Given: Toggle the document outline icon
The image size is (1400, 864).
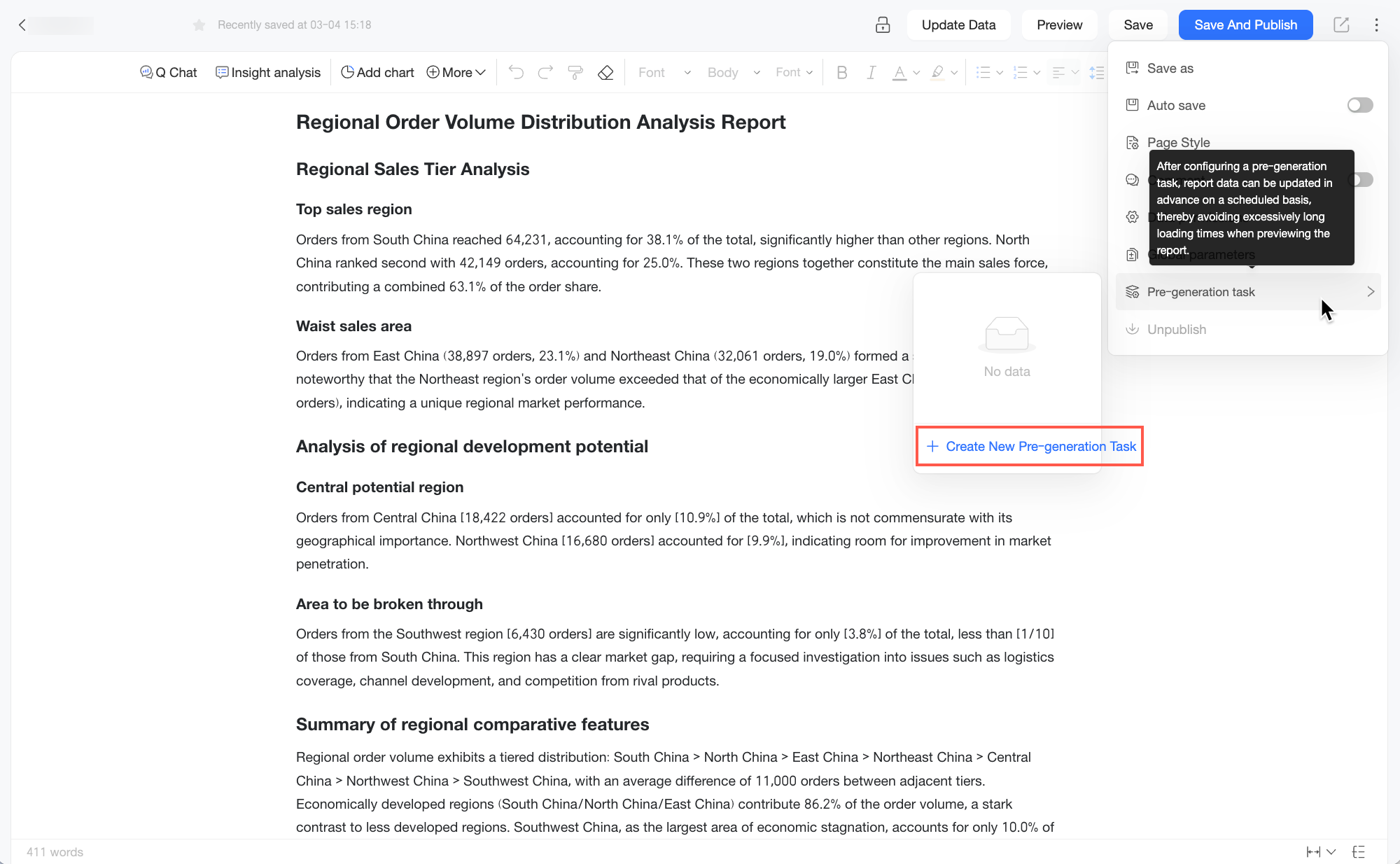Looking at the screenshot, I should (1359, 851).
